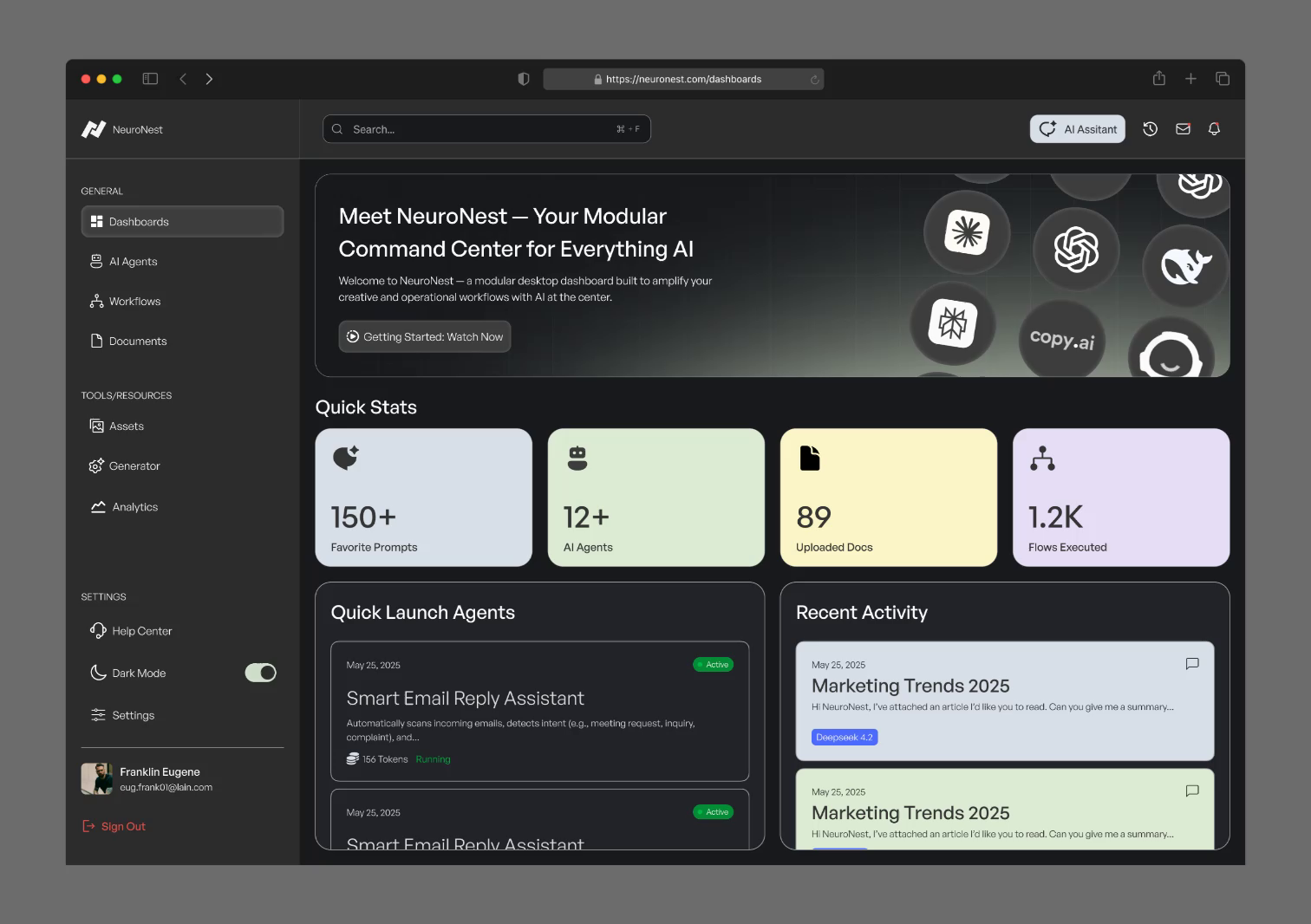Screen dimensions: 1311x924
Task: Toggle Dark Mode switch off
Action: (260, 672)
